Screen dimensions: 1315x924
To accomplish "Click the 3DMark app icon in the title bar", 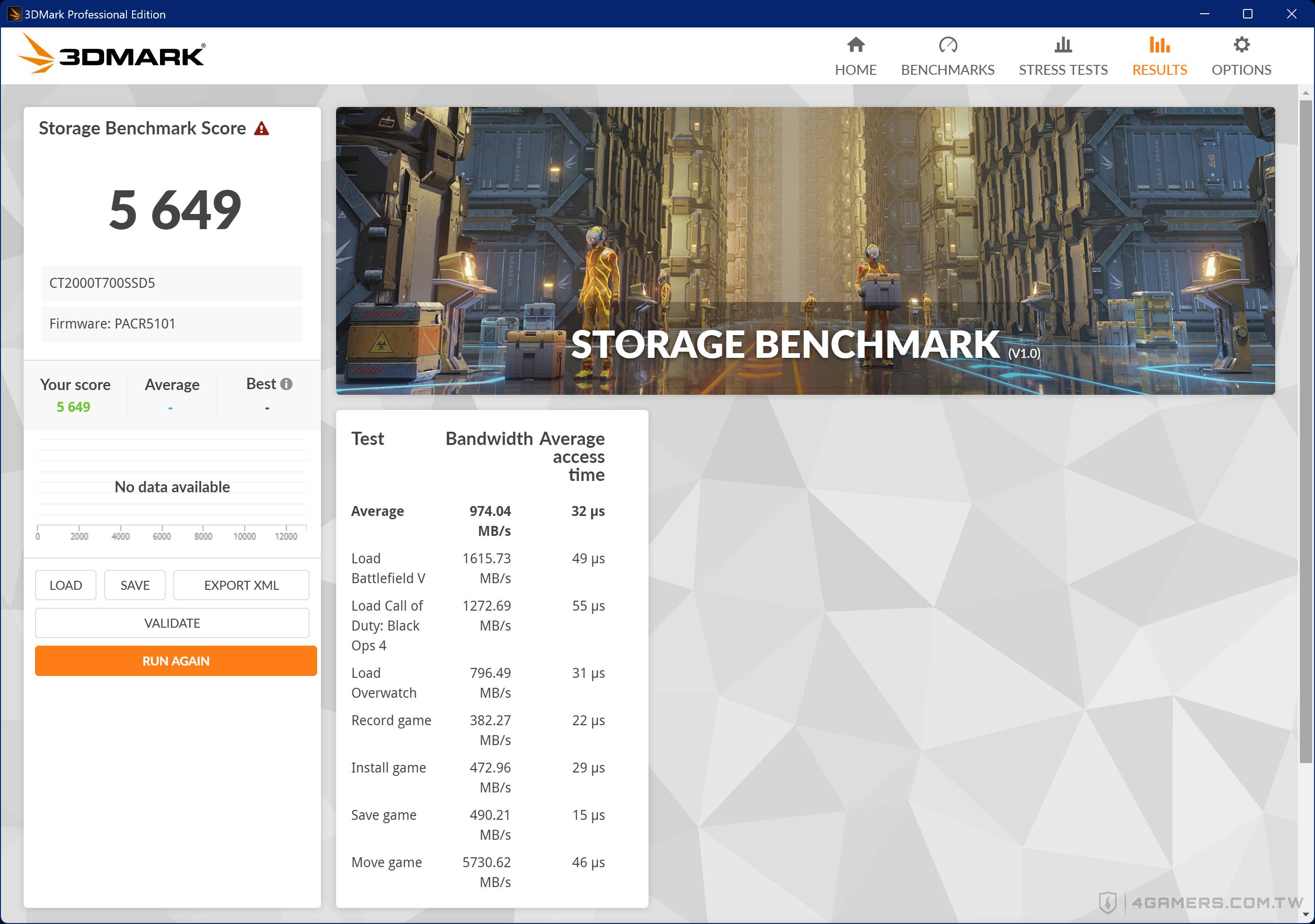I will pos(14,14).
